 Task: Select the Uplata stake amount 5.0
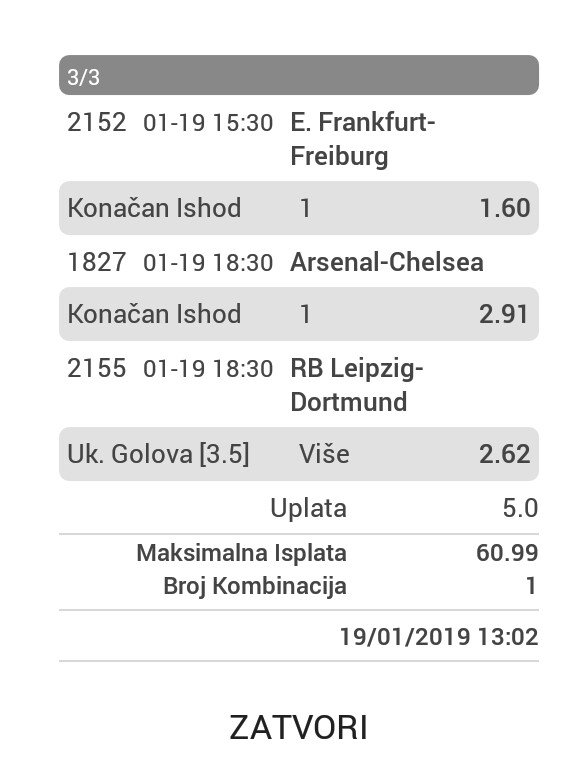click(x=520, y=508)
